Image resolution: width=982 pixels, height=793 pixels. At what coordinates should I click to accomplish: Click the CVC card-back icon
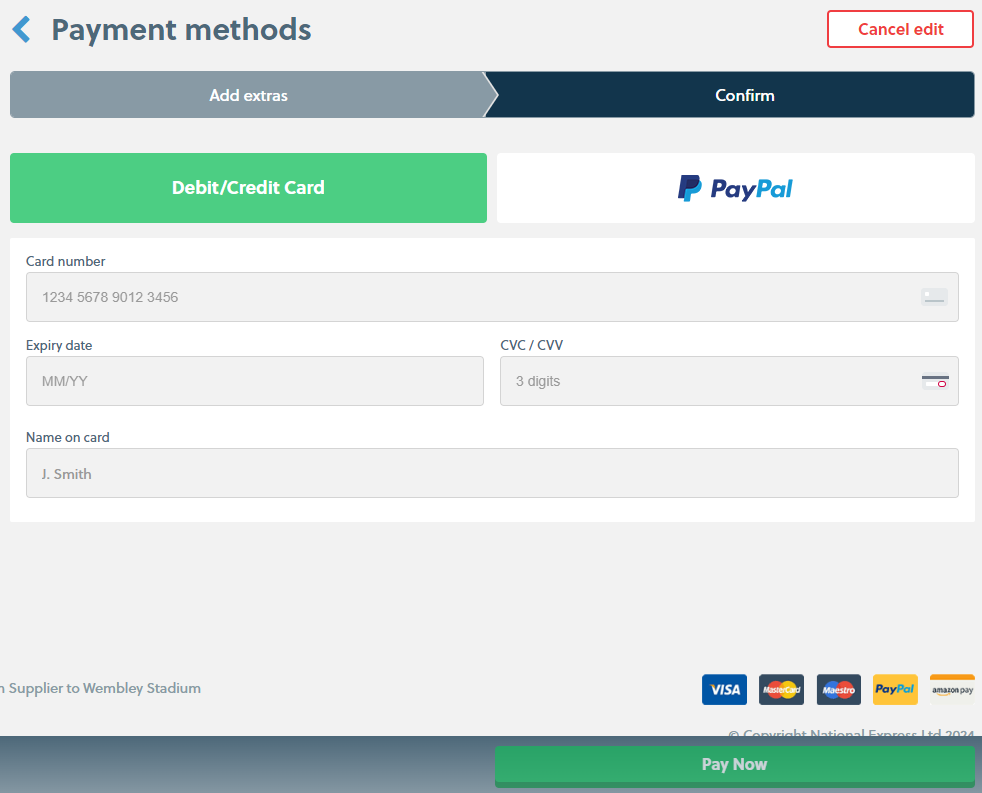point(935,381)
